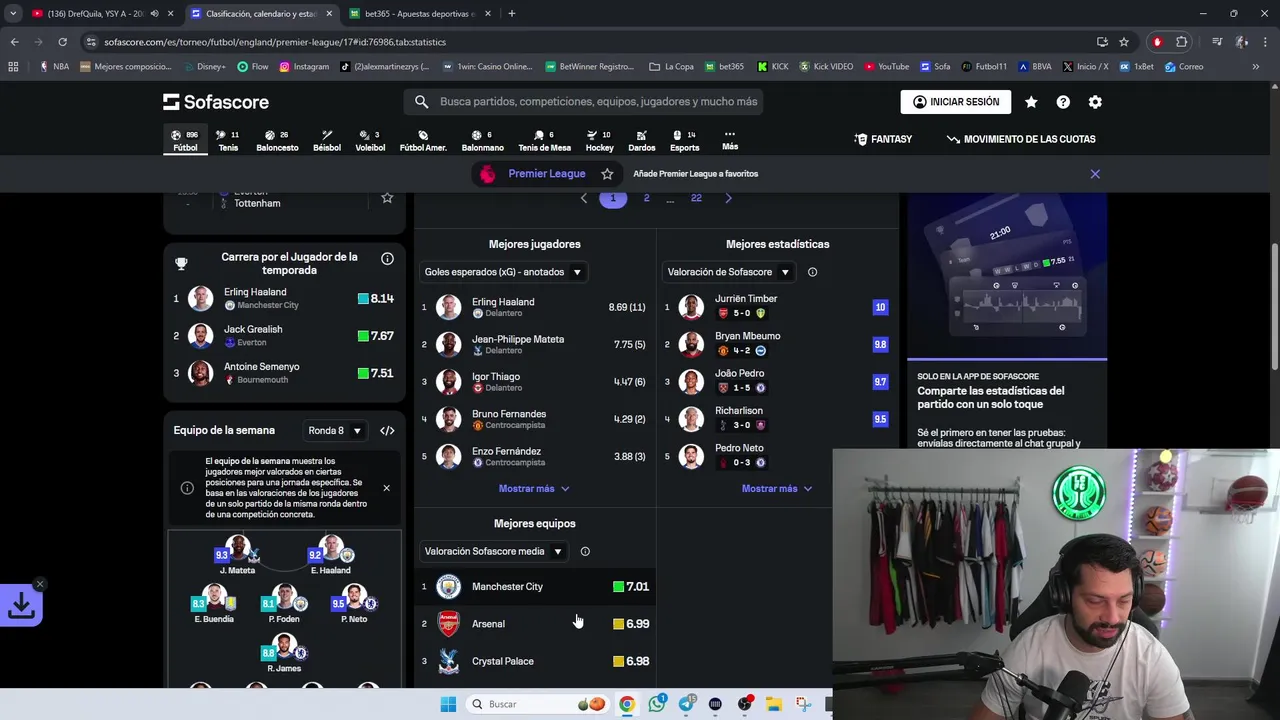
Task: Dismiss the Equipo de la semana info box
Action: 386,488
